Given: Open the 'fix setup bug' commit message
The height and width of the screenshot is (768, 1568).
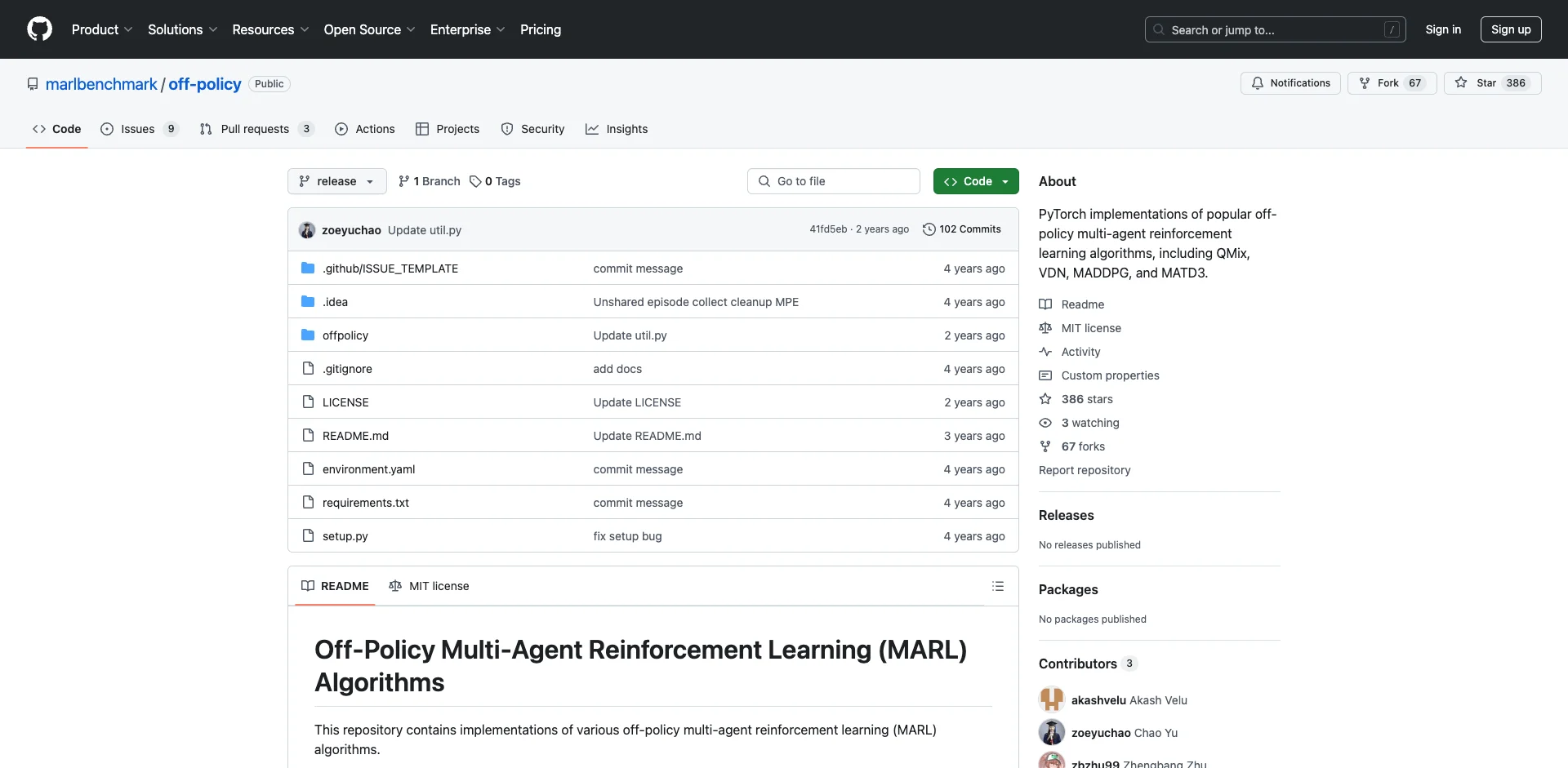Looking at the screenshot, I should coord(627,536).
